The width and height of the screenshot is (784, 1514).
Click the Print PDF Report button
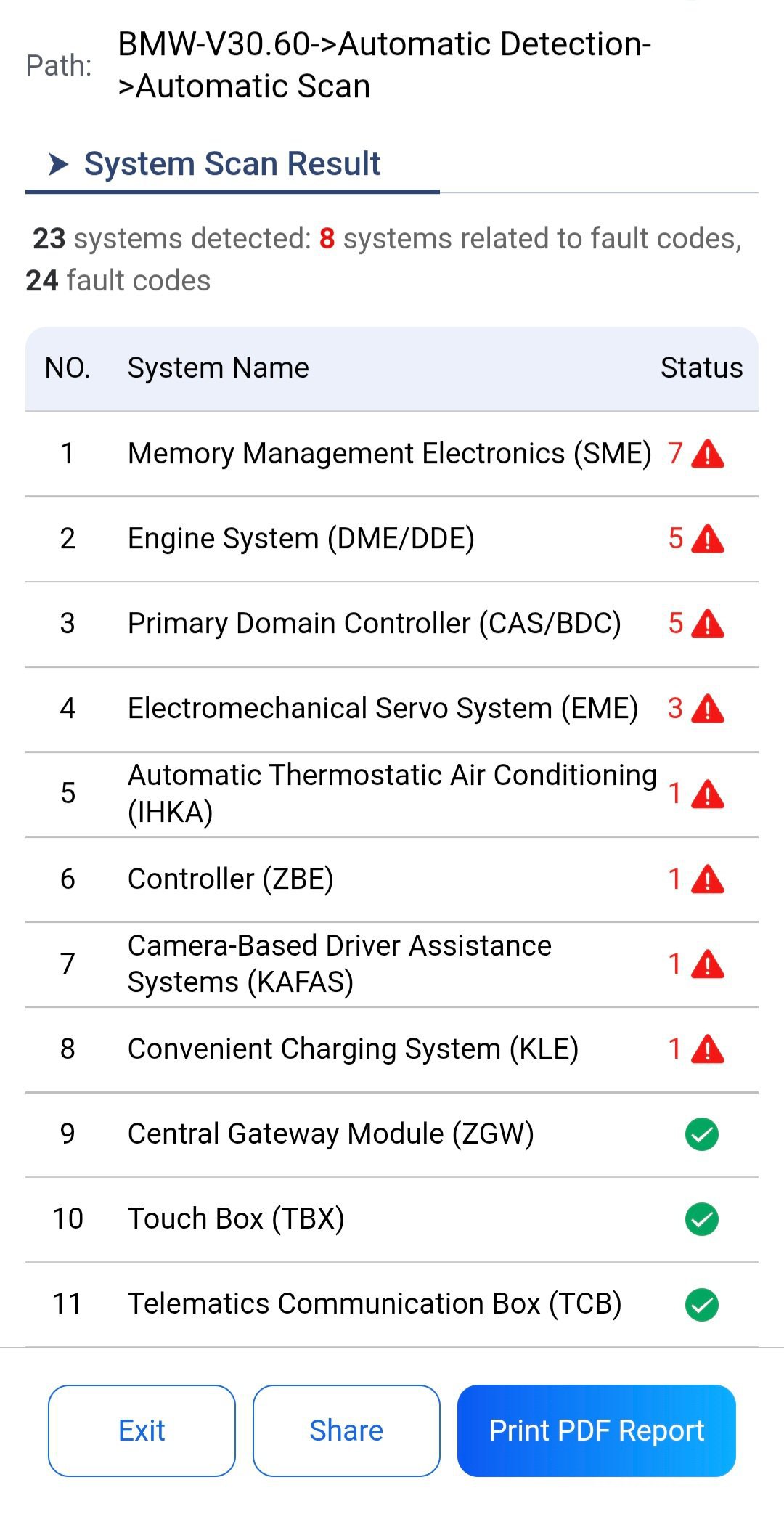(x=597, y=1430)
